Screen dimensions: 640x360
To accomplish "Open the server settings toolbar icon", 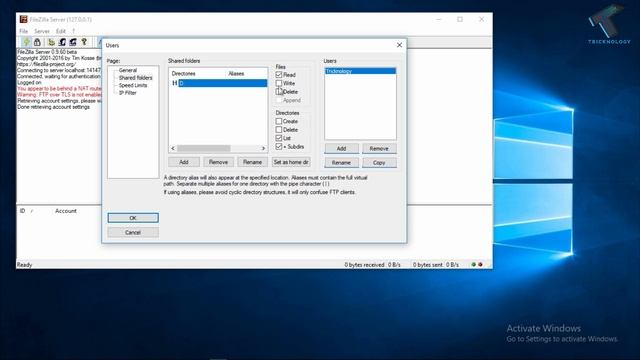I will 51,42.
